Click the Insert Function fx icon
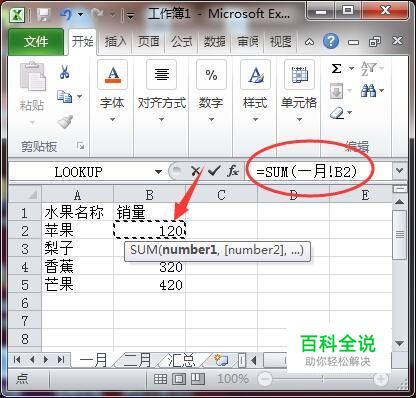This screenshot has height=398, width=416. tap(233, 171)
